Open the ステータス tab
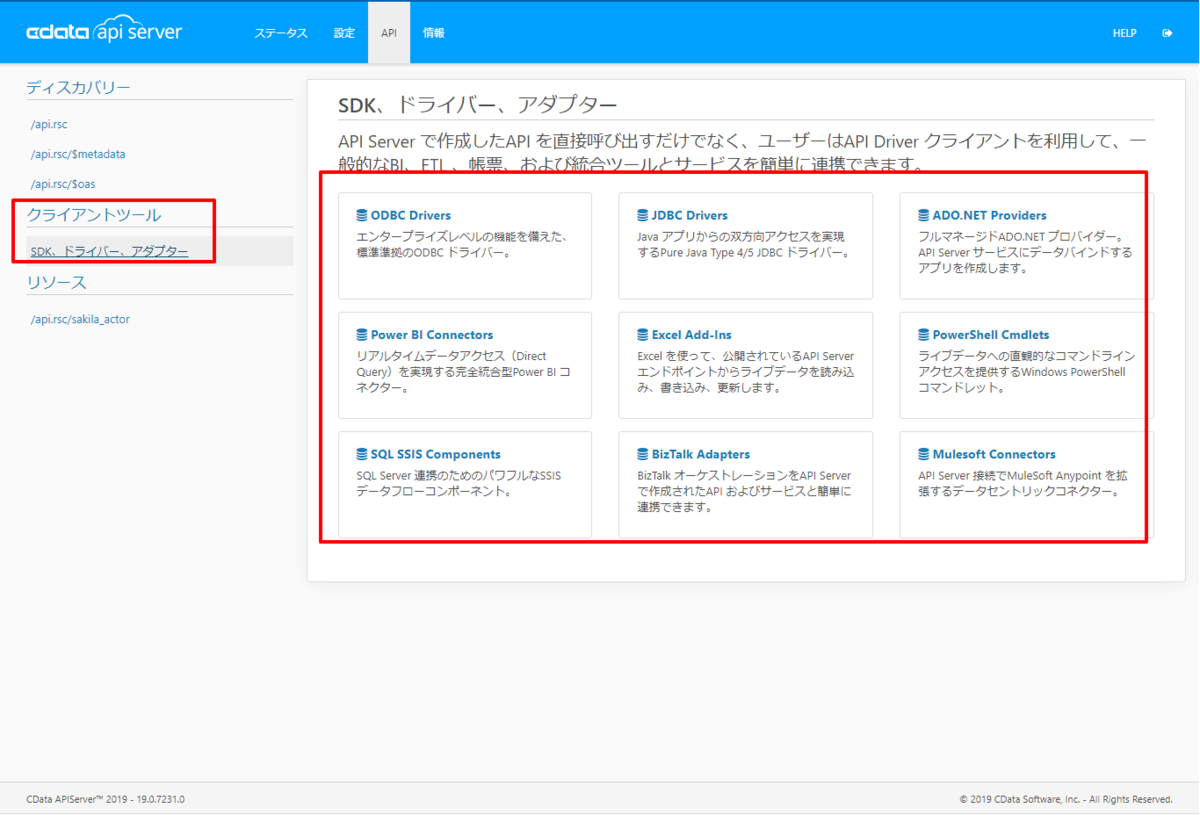 (x=281, y=33)
